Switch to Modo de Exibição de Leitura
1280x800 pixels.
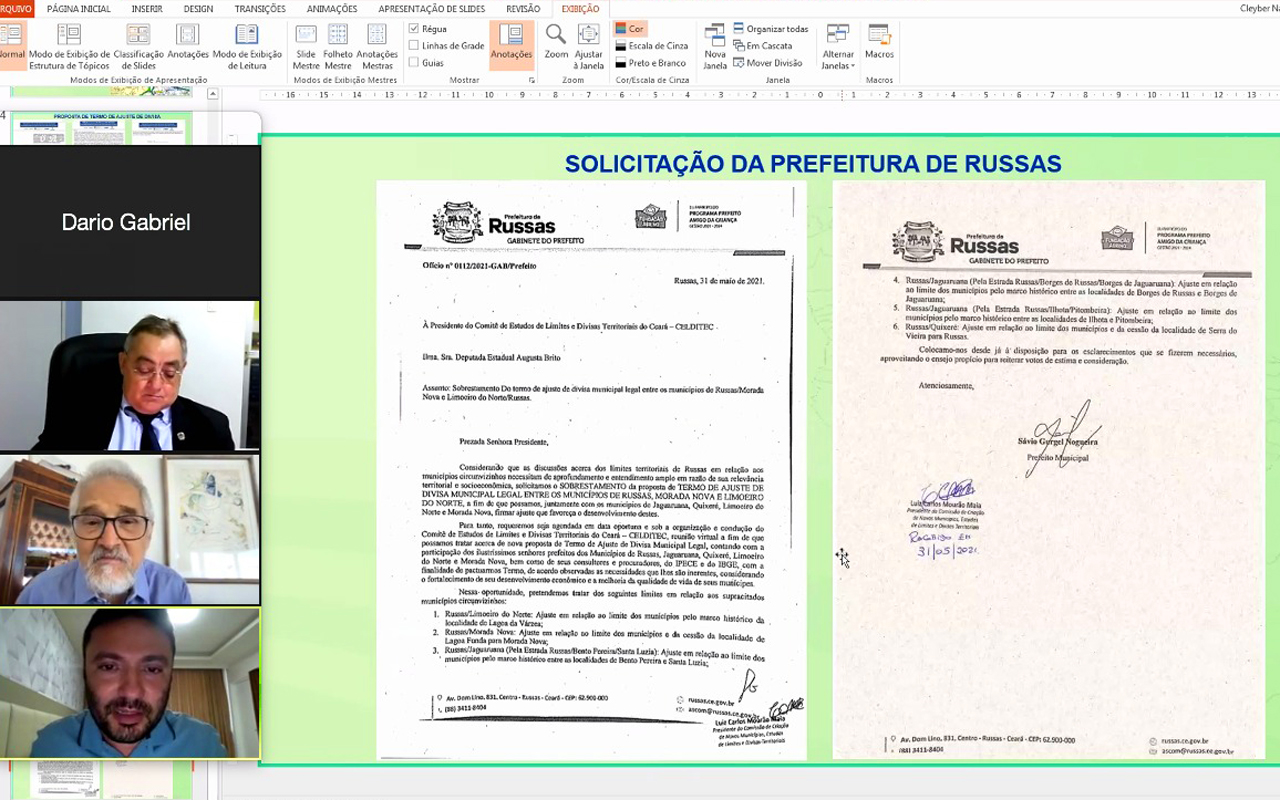(247, 46)
